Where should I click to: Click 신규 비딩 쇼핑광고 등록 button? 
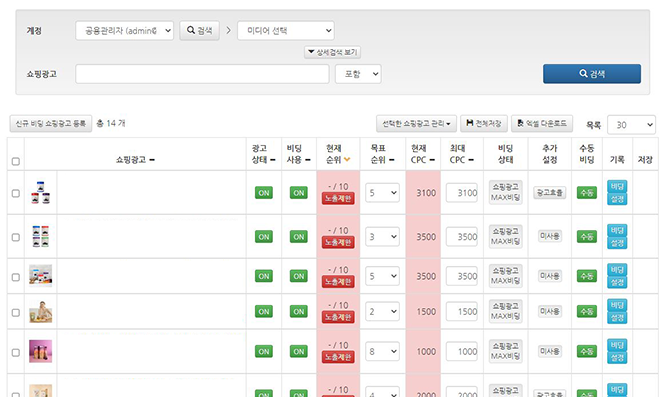pos(51,123)
